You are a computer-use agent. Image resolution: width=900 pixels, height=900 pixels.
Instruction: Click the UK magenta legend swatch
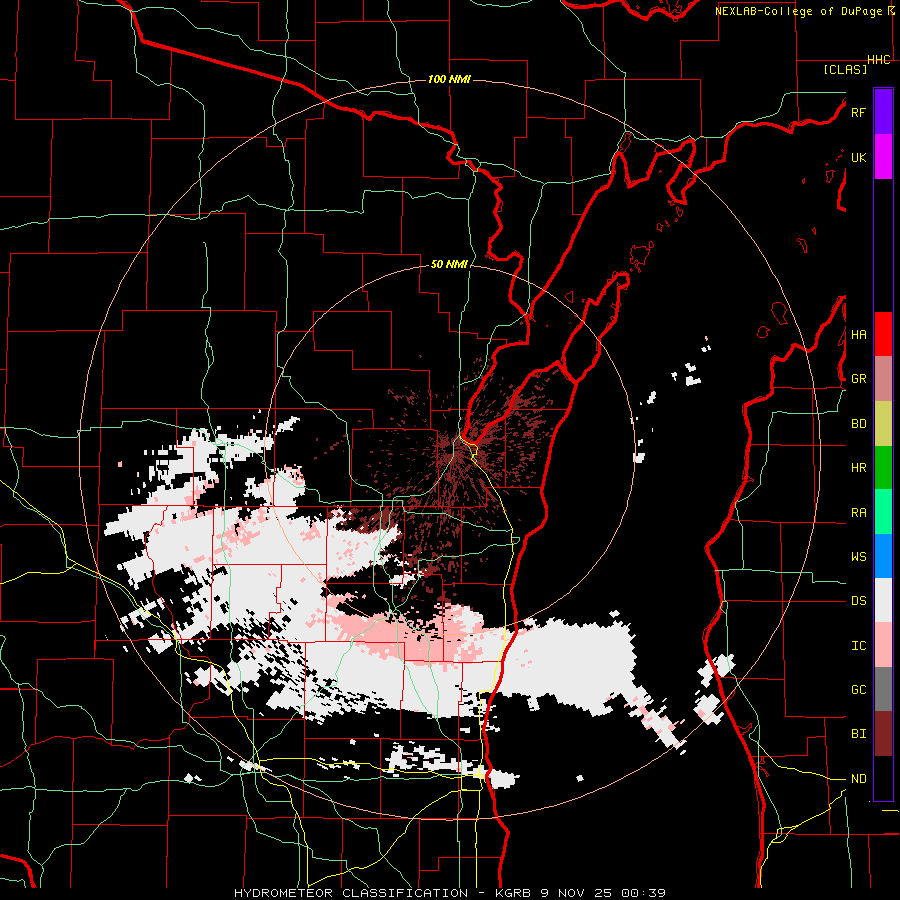tap(883, 157)
